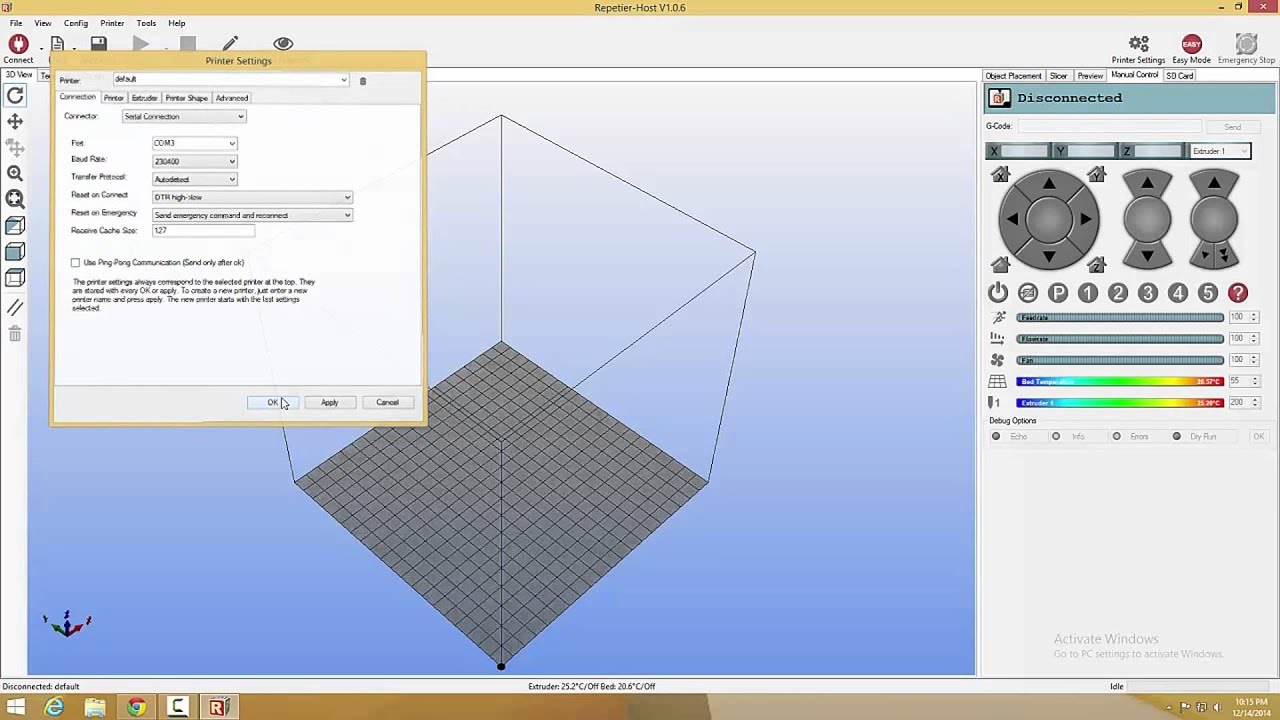Click the Fan speed slider

coord(1120,360)
